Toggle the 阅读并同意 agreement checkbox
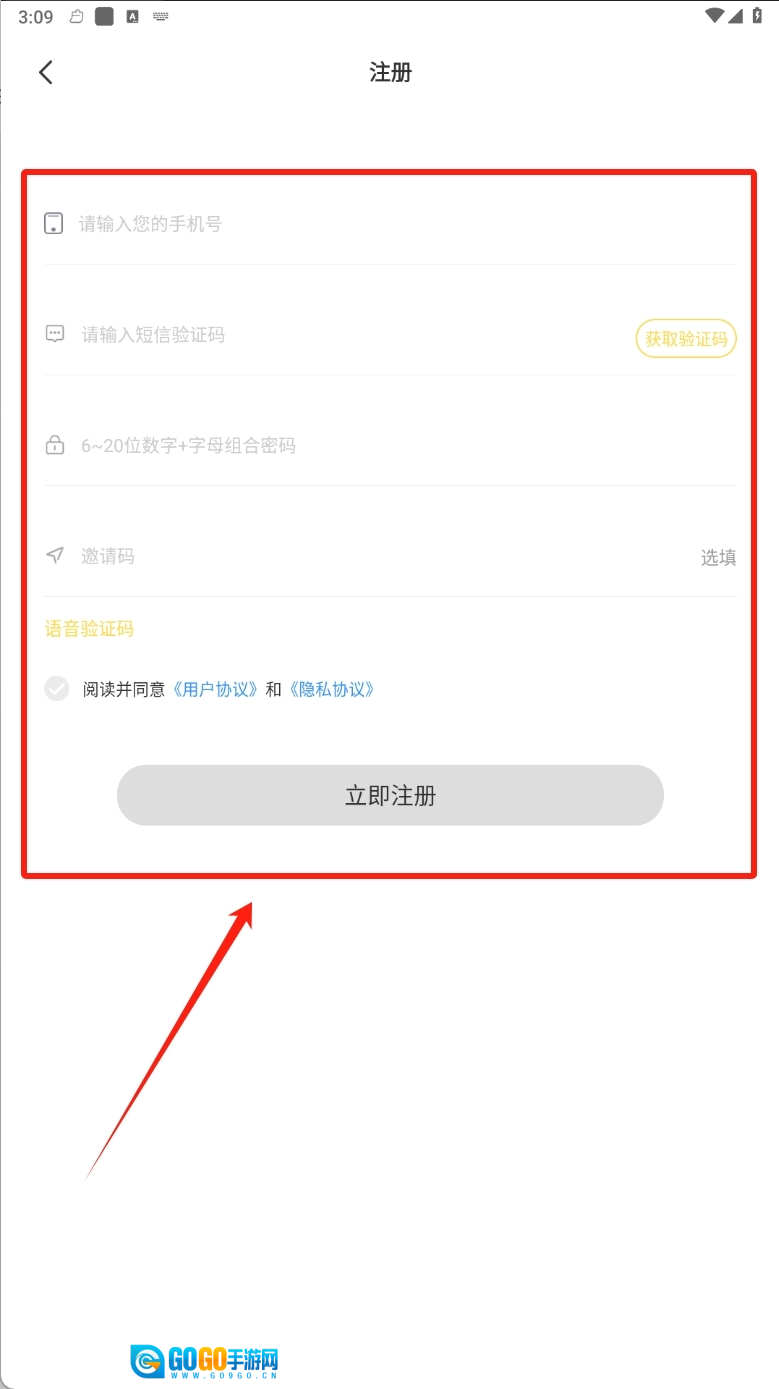The image size is (779, 1389). [57, 689]
